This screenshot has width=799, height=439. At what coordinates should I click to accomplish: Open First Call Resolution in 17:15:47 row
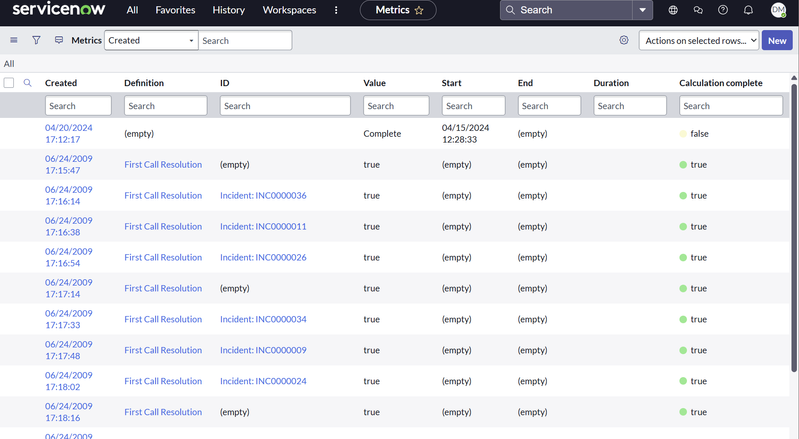coord(163,164)
